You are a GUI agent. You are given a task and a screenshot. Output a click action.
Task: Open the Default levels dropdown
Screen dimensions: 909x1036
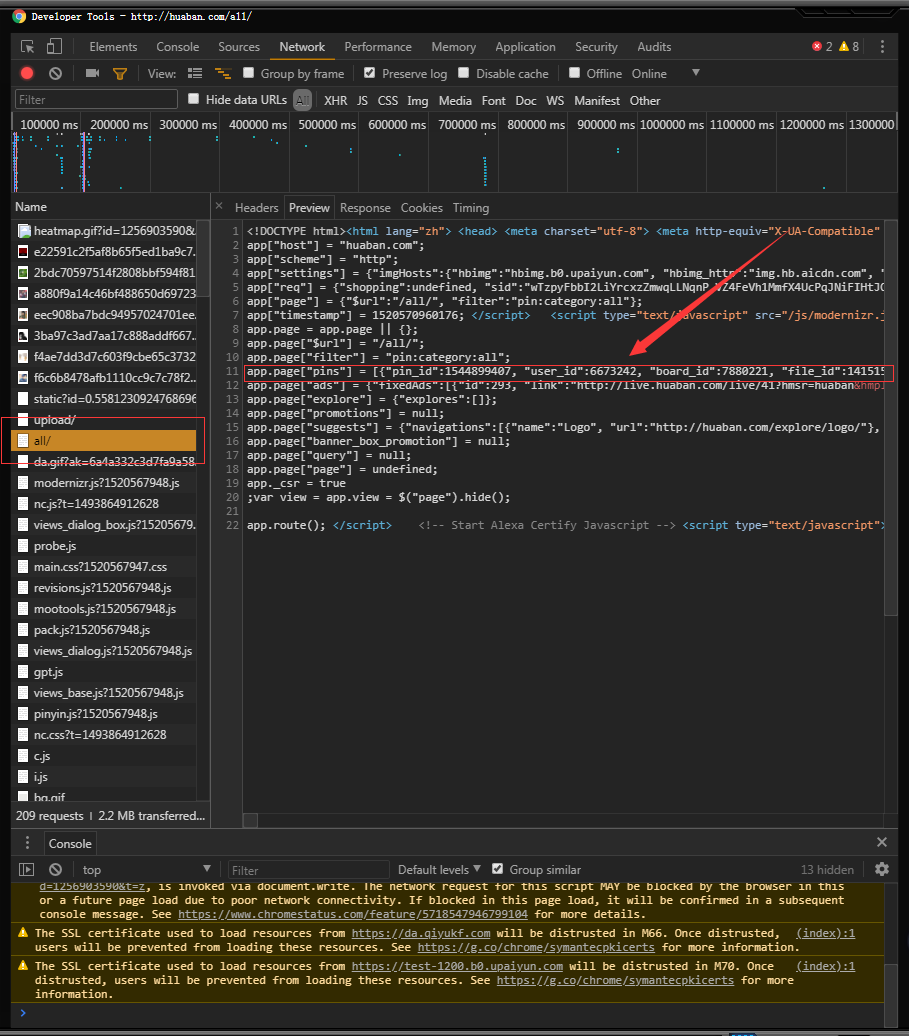click(439, 870)
